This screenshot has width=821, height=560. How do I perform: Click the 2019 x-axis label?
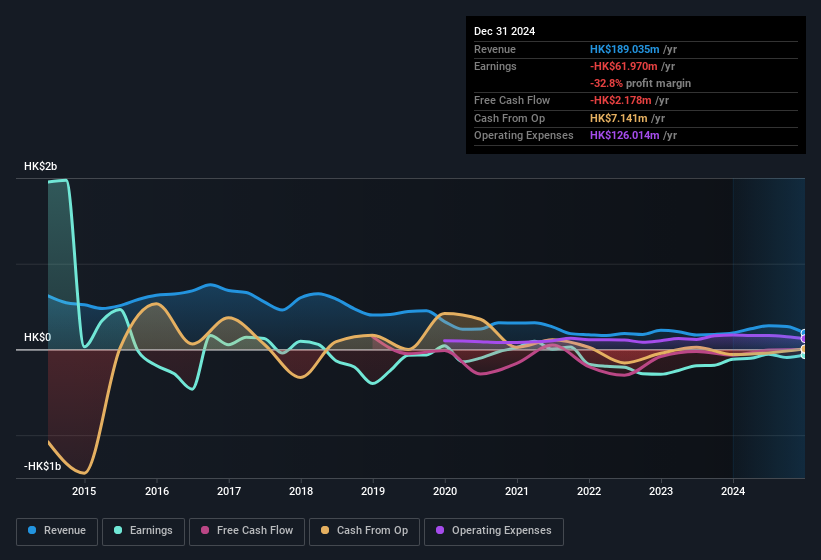coord(373,491)
